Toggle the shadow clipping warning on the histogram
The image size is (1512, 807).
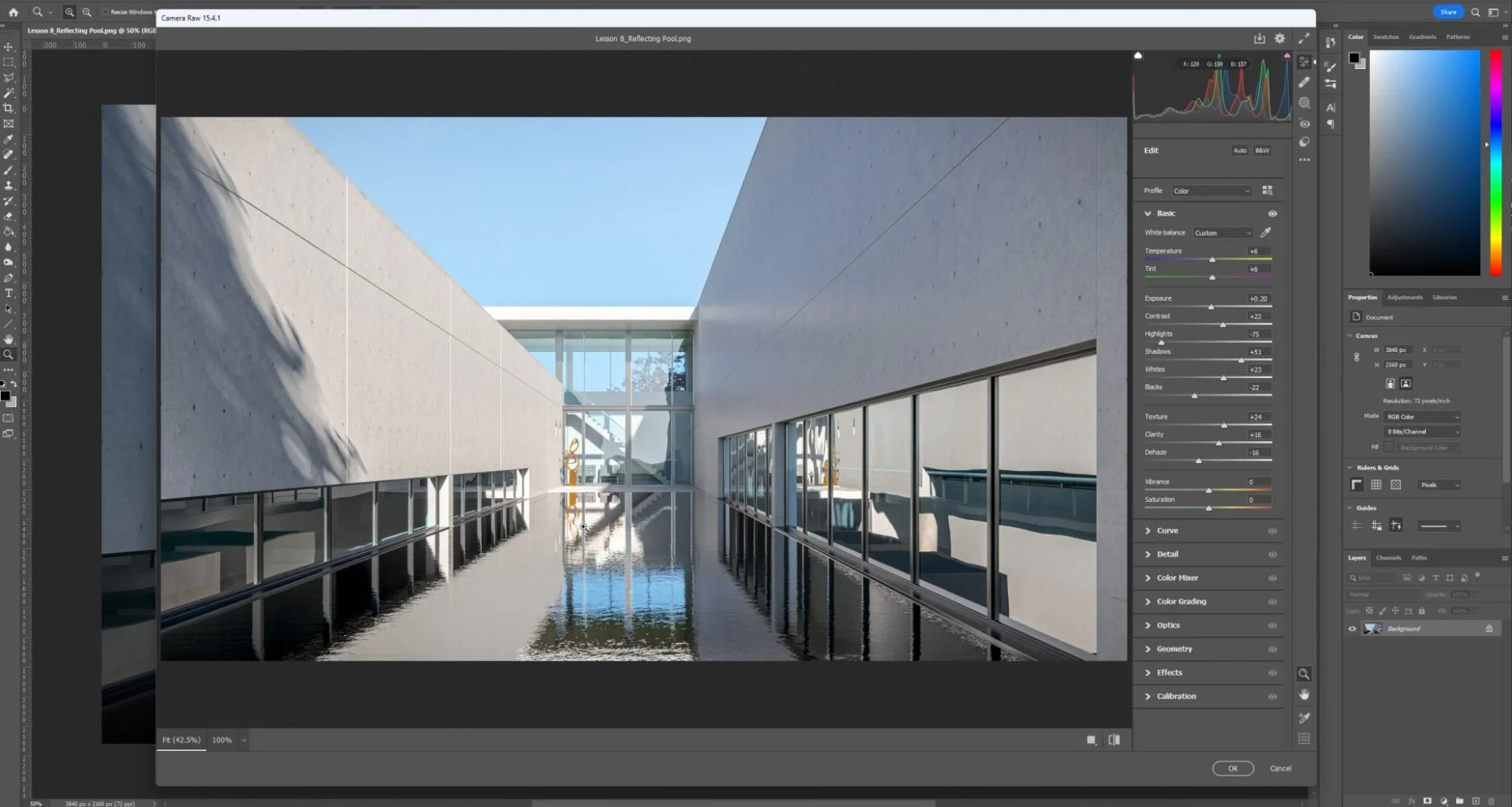(x=1138, y=55)
